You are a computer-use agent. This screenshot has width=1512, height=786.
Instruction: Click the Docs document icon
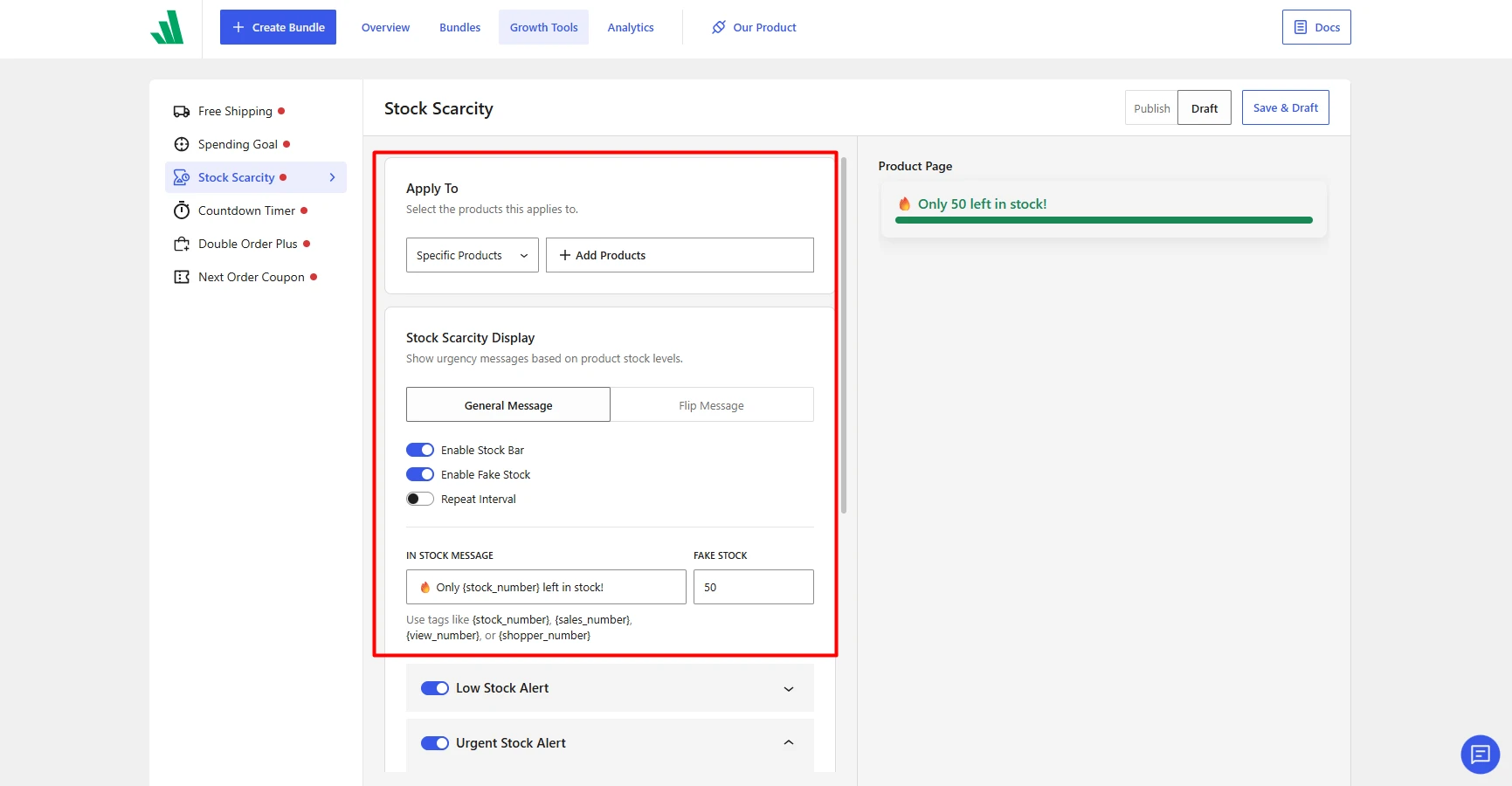coord(1301,27)
